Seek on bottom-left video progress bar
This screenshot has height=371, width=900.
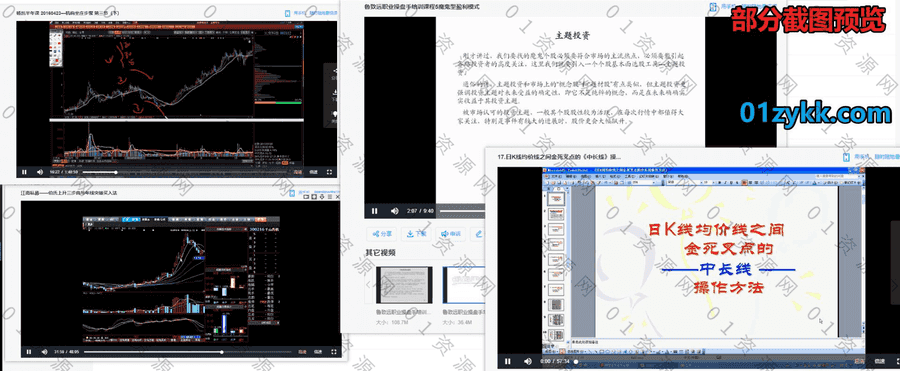click(x=187, y=352)
